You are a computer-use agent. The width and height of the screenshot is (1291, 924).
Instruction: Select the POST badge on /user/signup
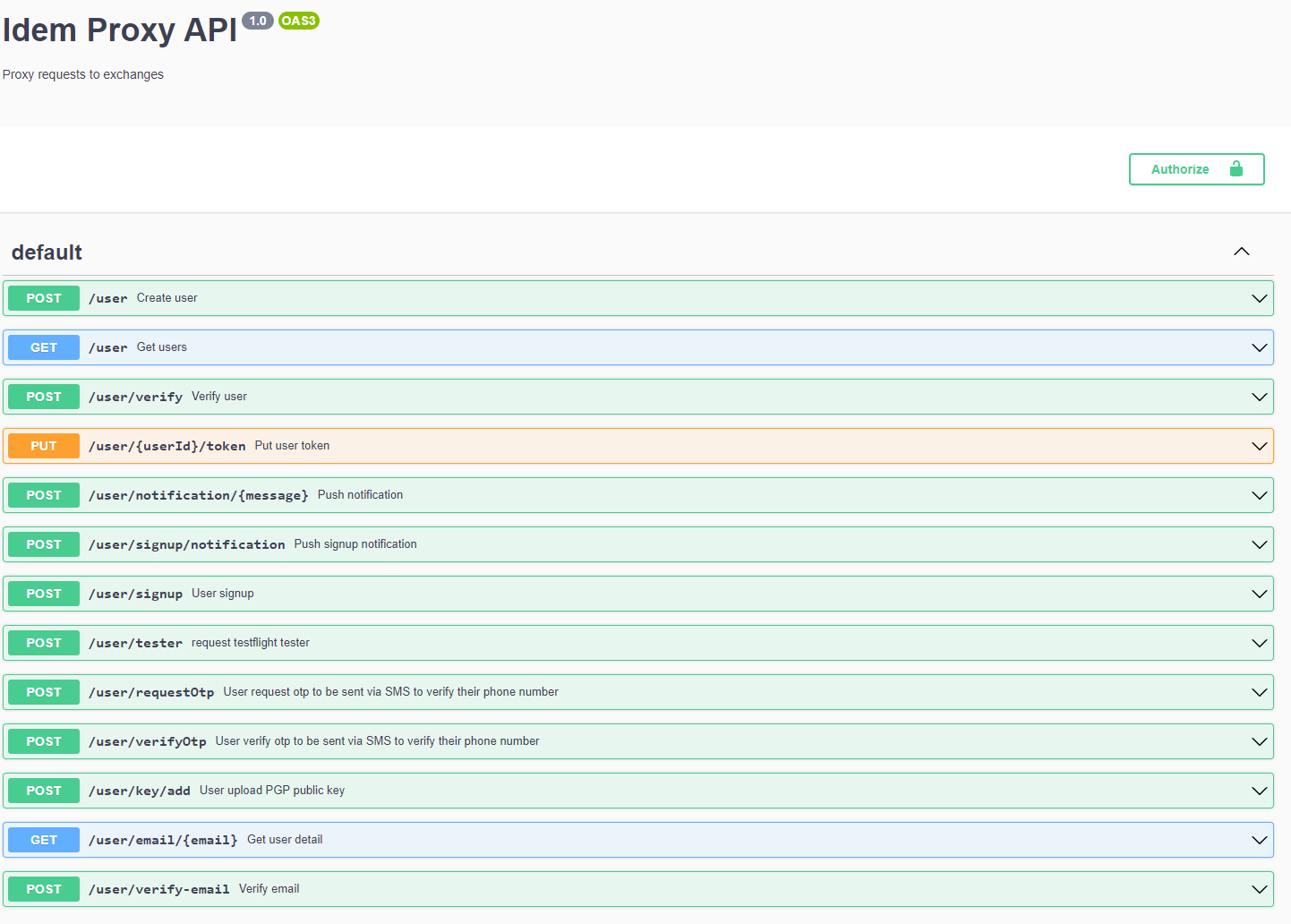click(x=43, y=593)
